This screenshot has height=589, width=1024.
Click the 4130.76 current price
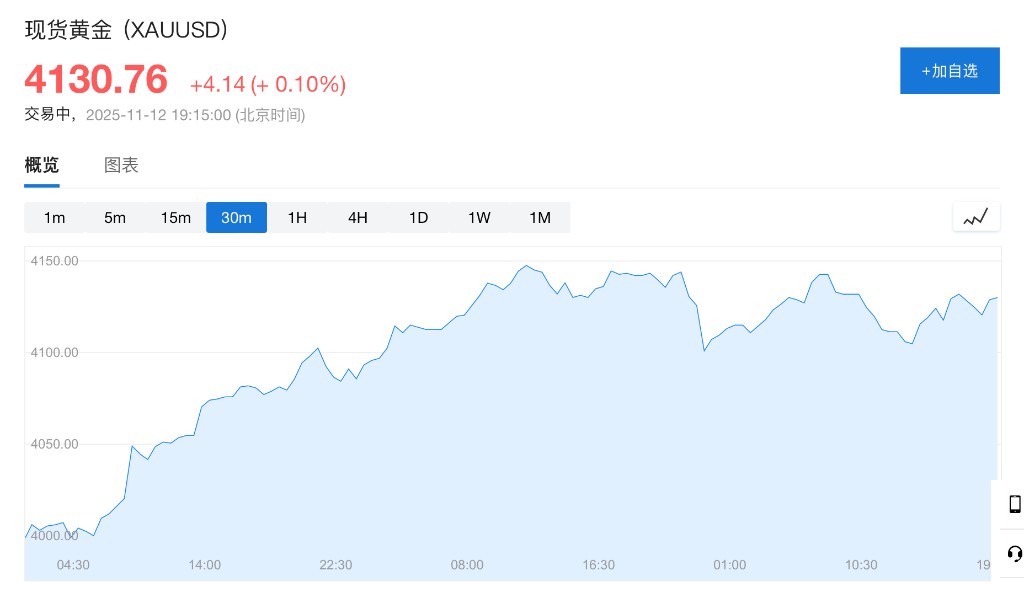point(96,80)
